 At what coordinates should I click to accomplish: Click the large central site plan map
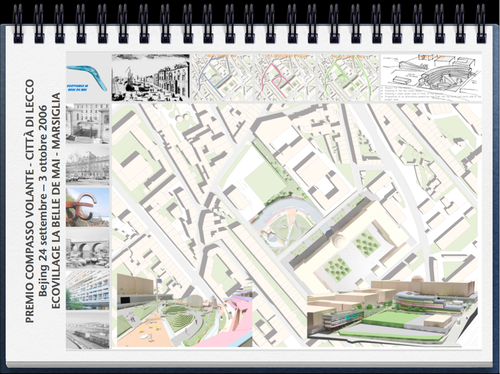(x=297, y=225)
